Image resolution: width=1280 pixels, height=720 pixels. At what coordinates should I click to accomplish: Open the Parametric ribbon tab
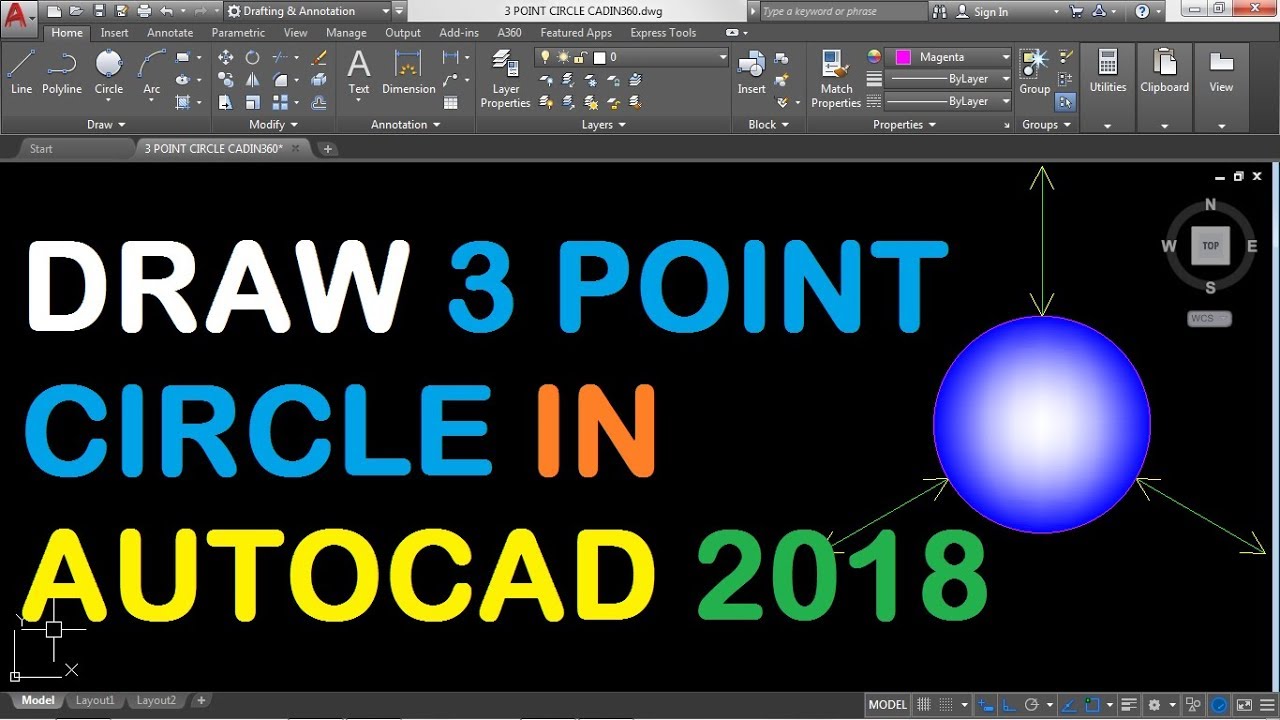pos(238,33)
